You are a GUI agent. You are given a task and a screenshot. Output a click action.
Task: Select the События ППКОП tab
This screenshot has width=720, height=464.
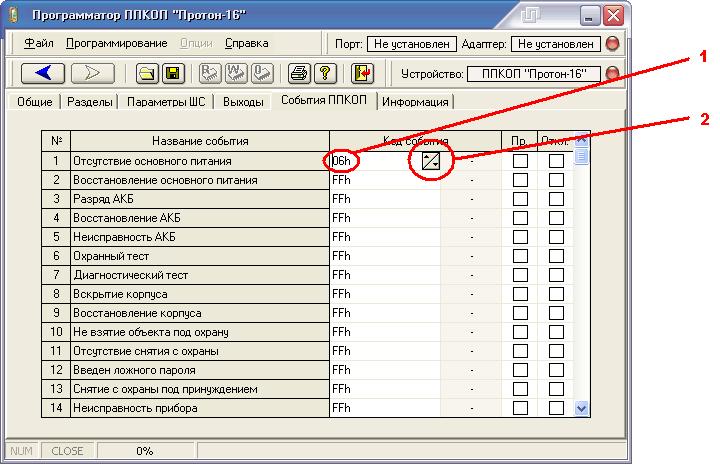pos(324,100)
